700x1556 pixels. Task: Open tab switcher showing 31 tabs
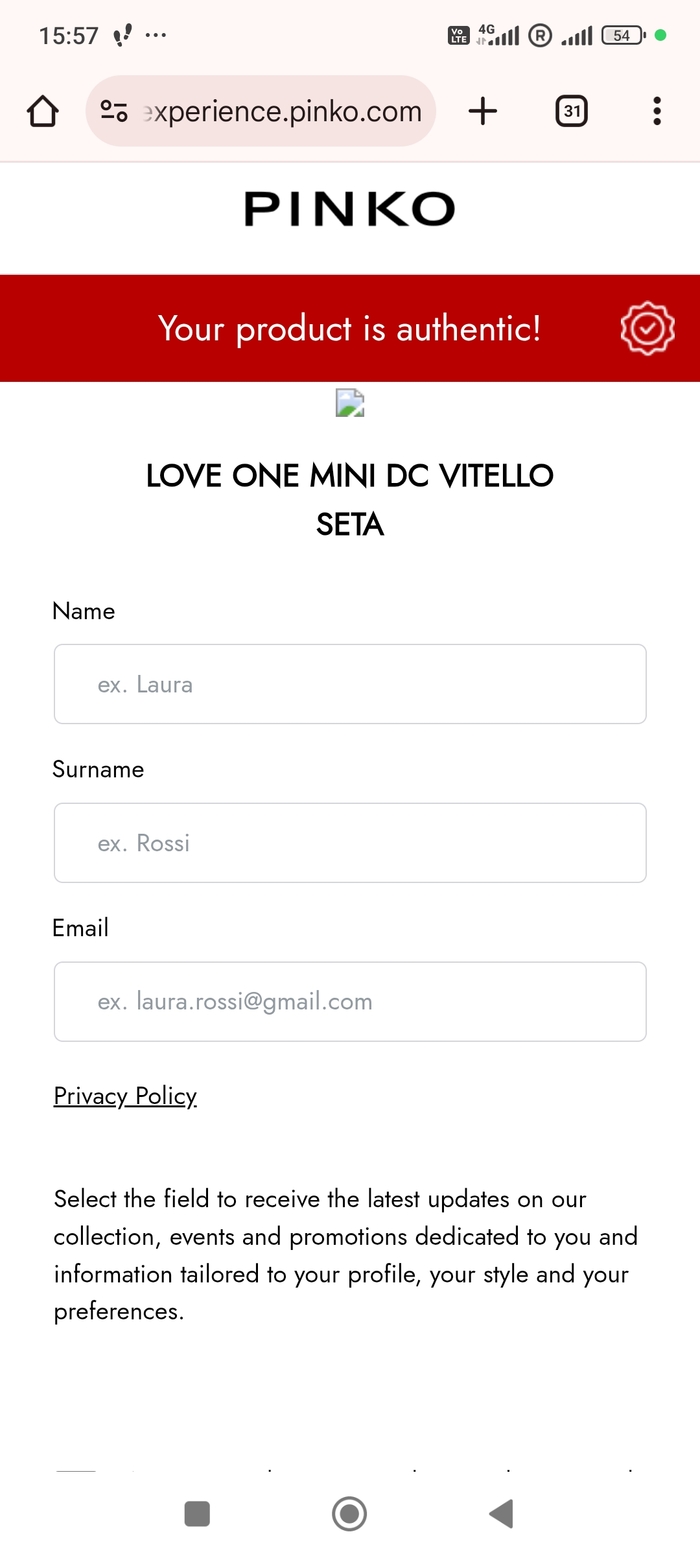tap(571, 111)
